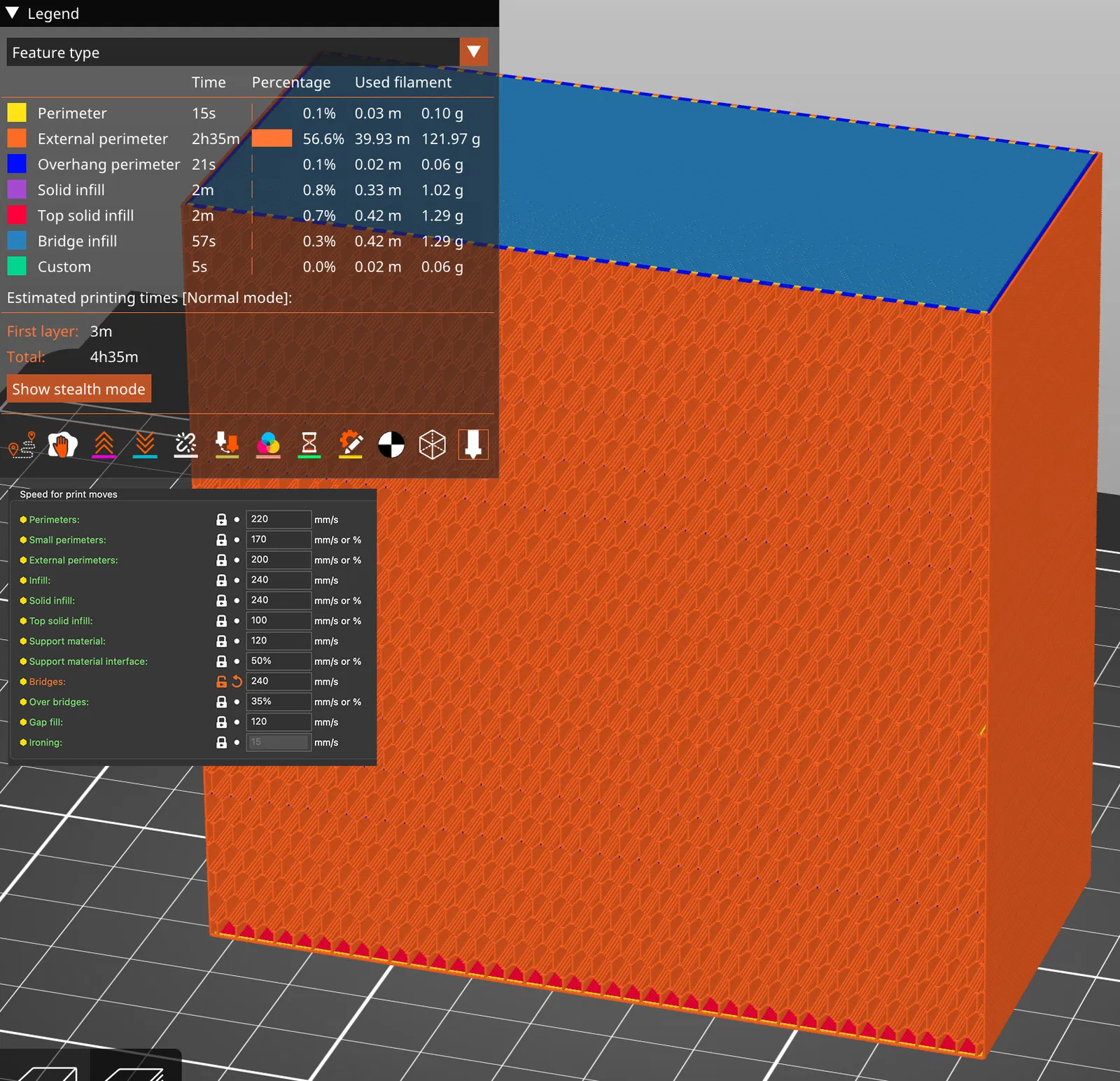Toggle seams visibility broken-link icon
Image resolution: width=1120 pixels, height=1081 pixels.
(x=185, y=445)
